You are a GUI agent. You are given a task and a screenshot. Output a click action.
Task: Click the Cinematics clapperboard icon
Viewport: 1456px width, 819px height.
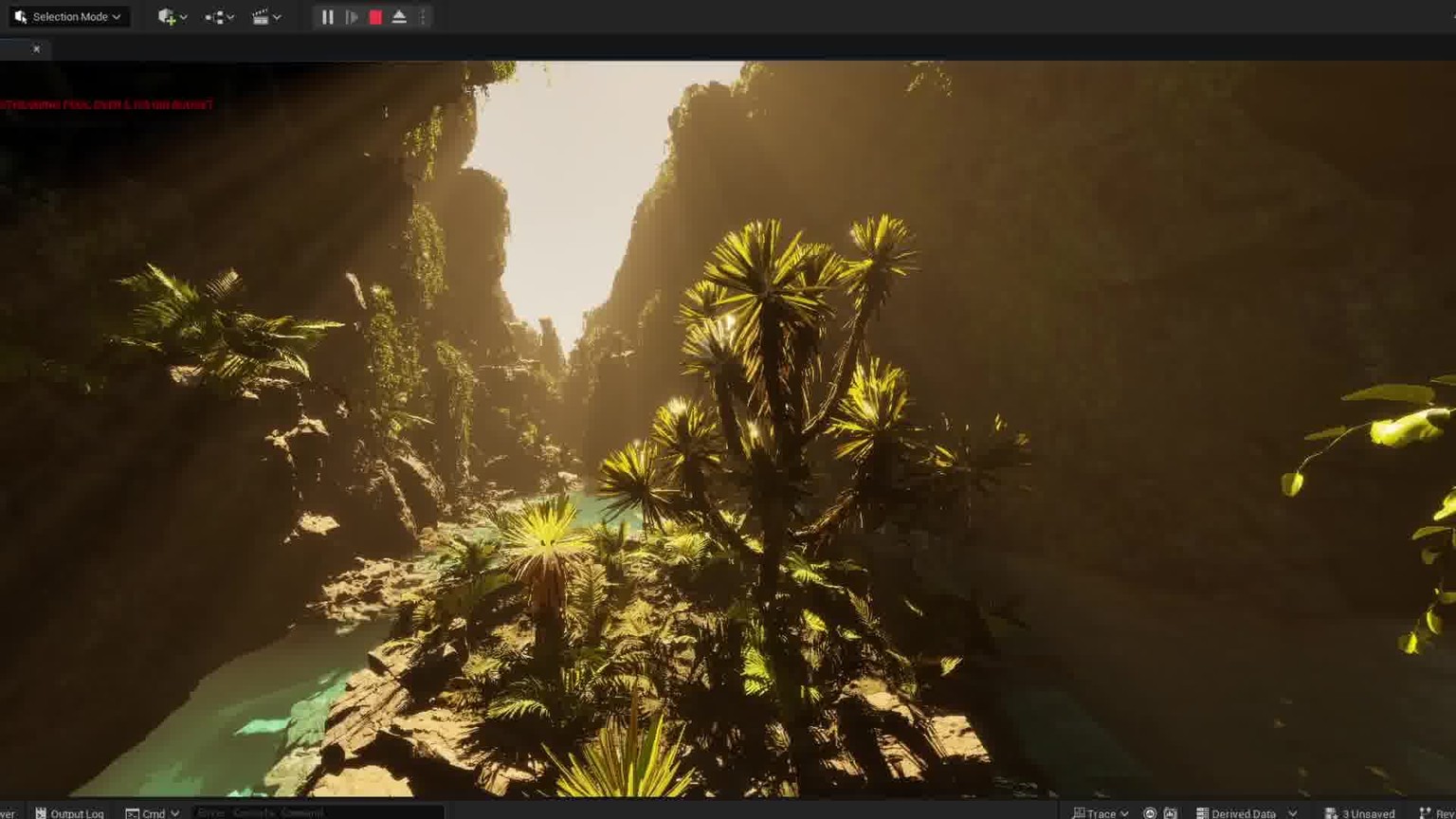[261, 16]
